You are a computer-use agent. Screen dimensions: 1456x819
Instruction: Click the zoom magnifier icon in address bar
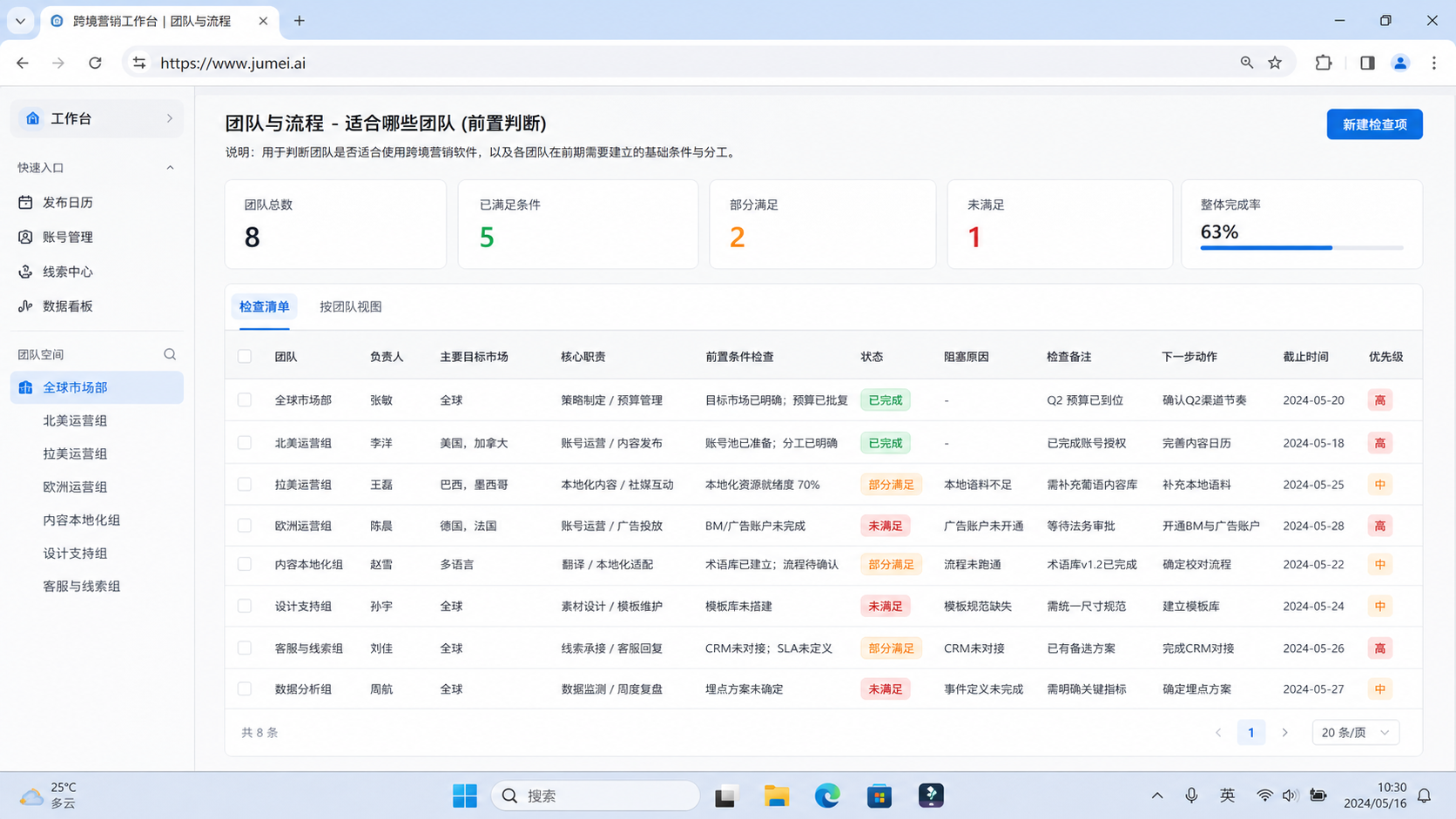1247,63
